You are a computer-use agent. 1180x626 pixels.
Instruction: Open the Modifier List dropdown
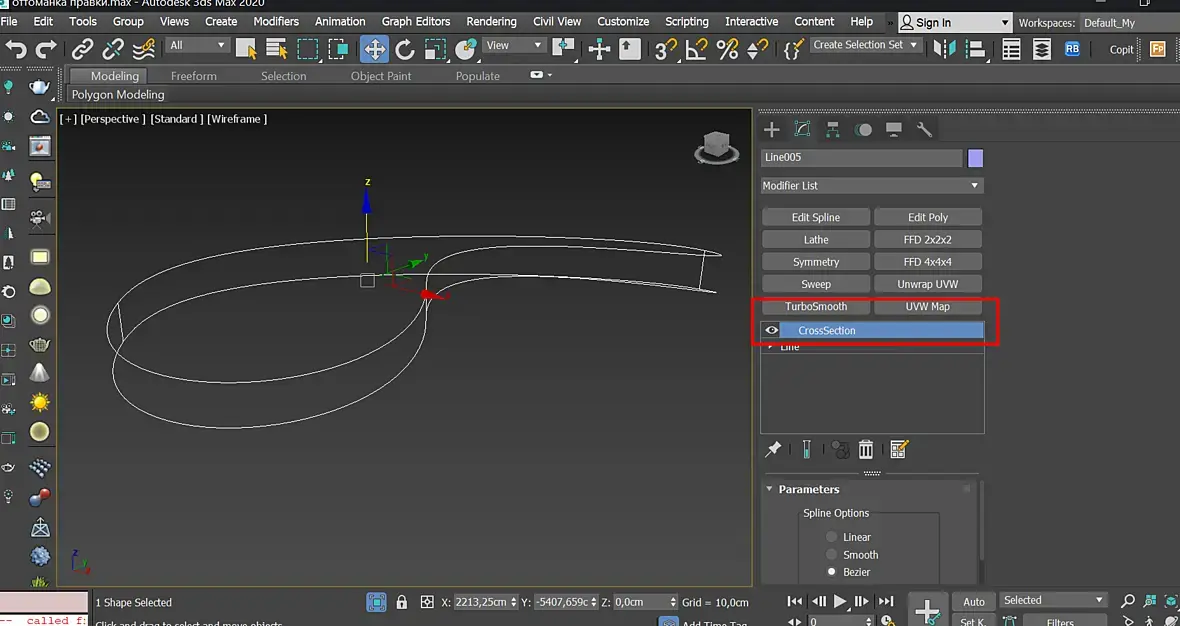[871, 186]
